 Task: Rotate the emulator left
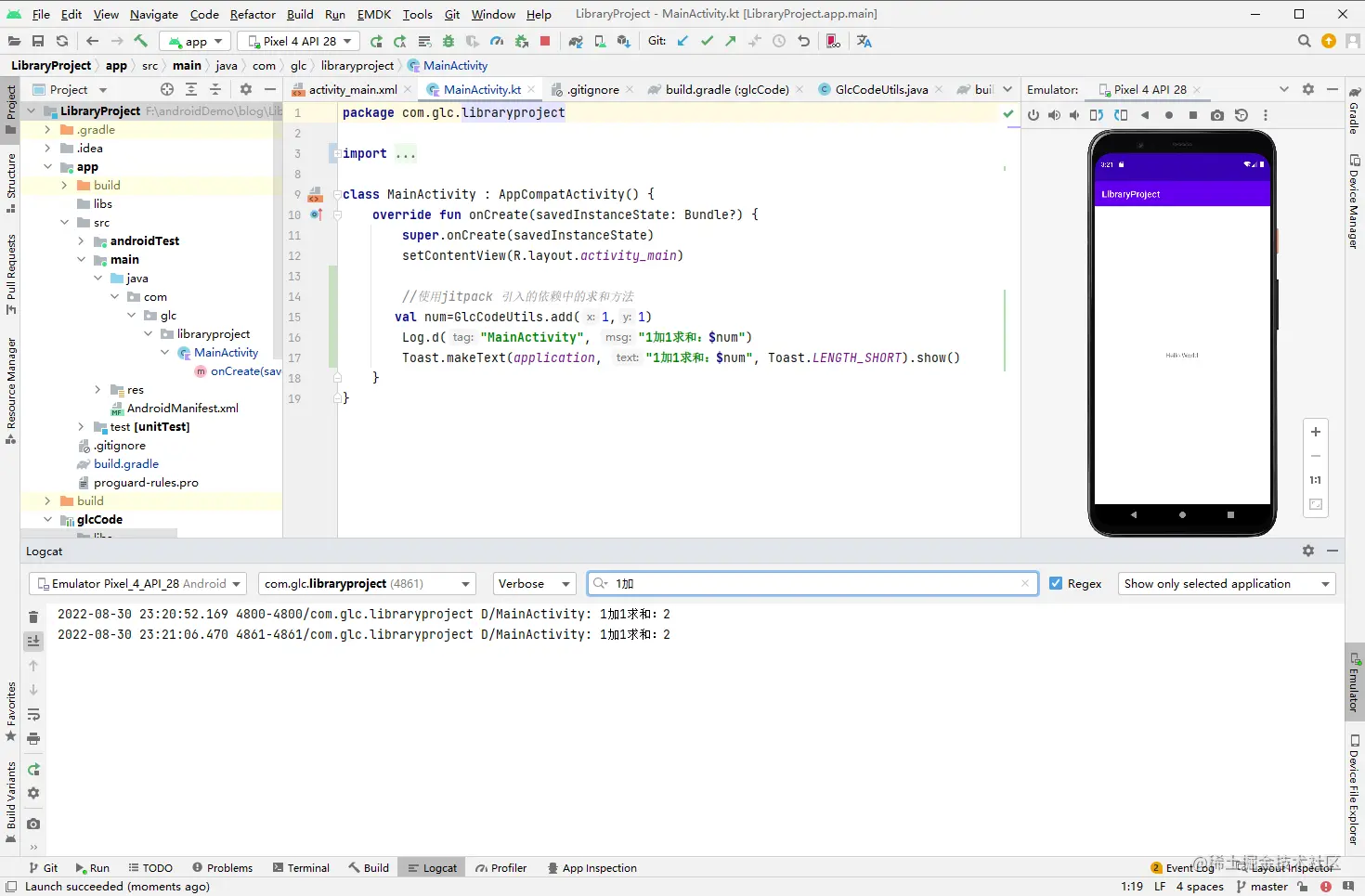(x=1097, y=115)
